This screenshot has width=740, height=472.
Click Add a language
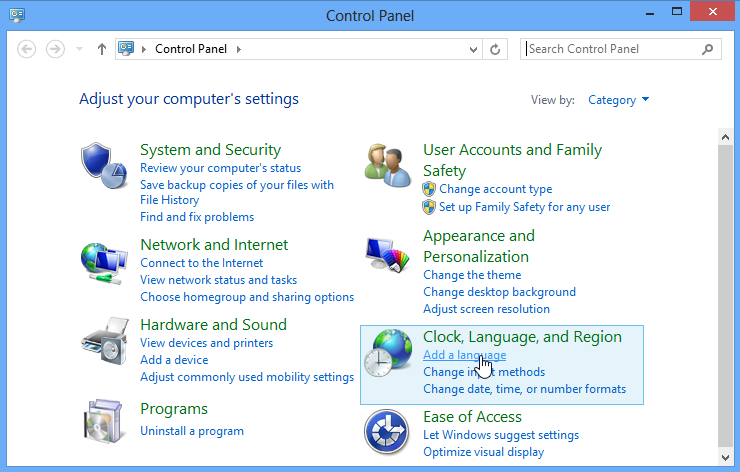click(x=464, y=355)
